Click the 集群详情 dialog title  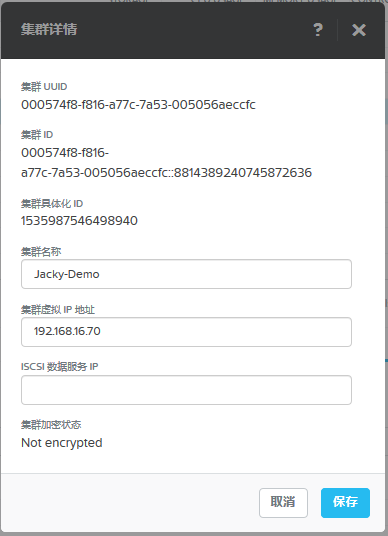[x=49, y=29]
